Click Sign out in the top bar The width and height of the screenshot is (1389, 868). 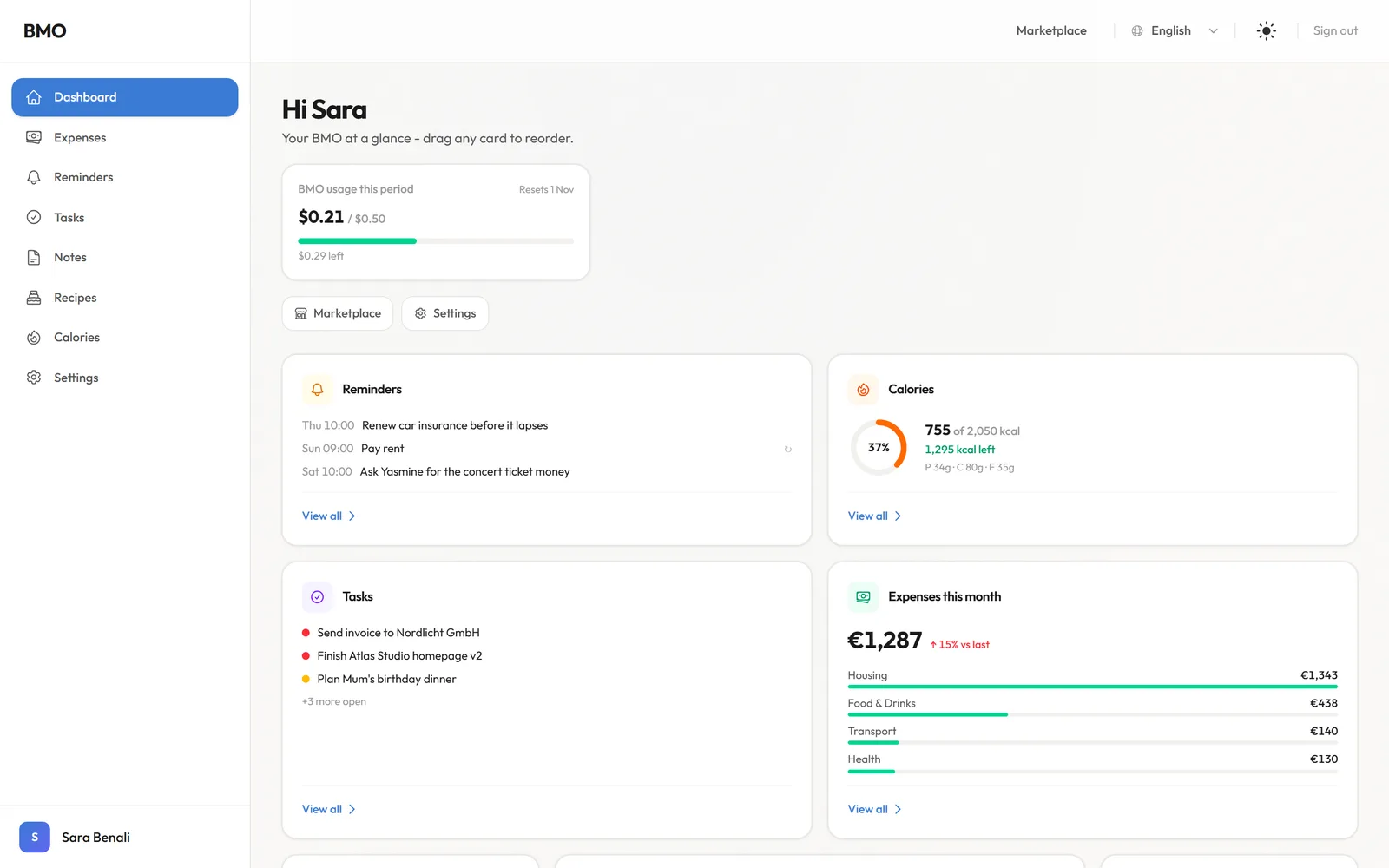[x=1335, y=31]
